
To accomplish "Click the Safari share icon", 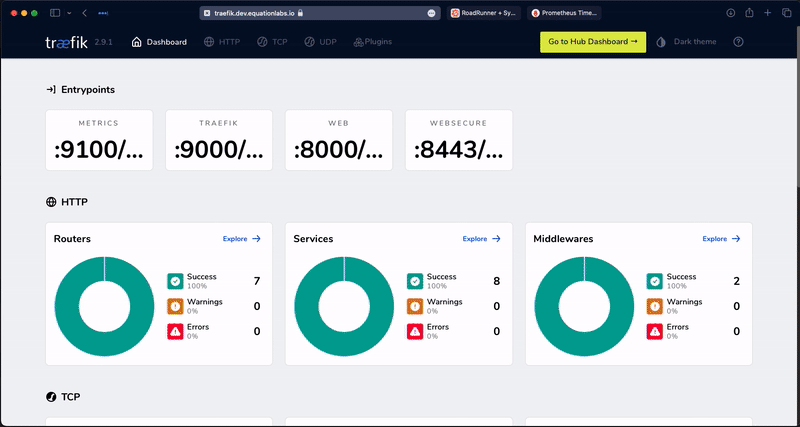I will [749, 13].
